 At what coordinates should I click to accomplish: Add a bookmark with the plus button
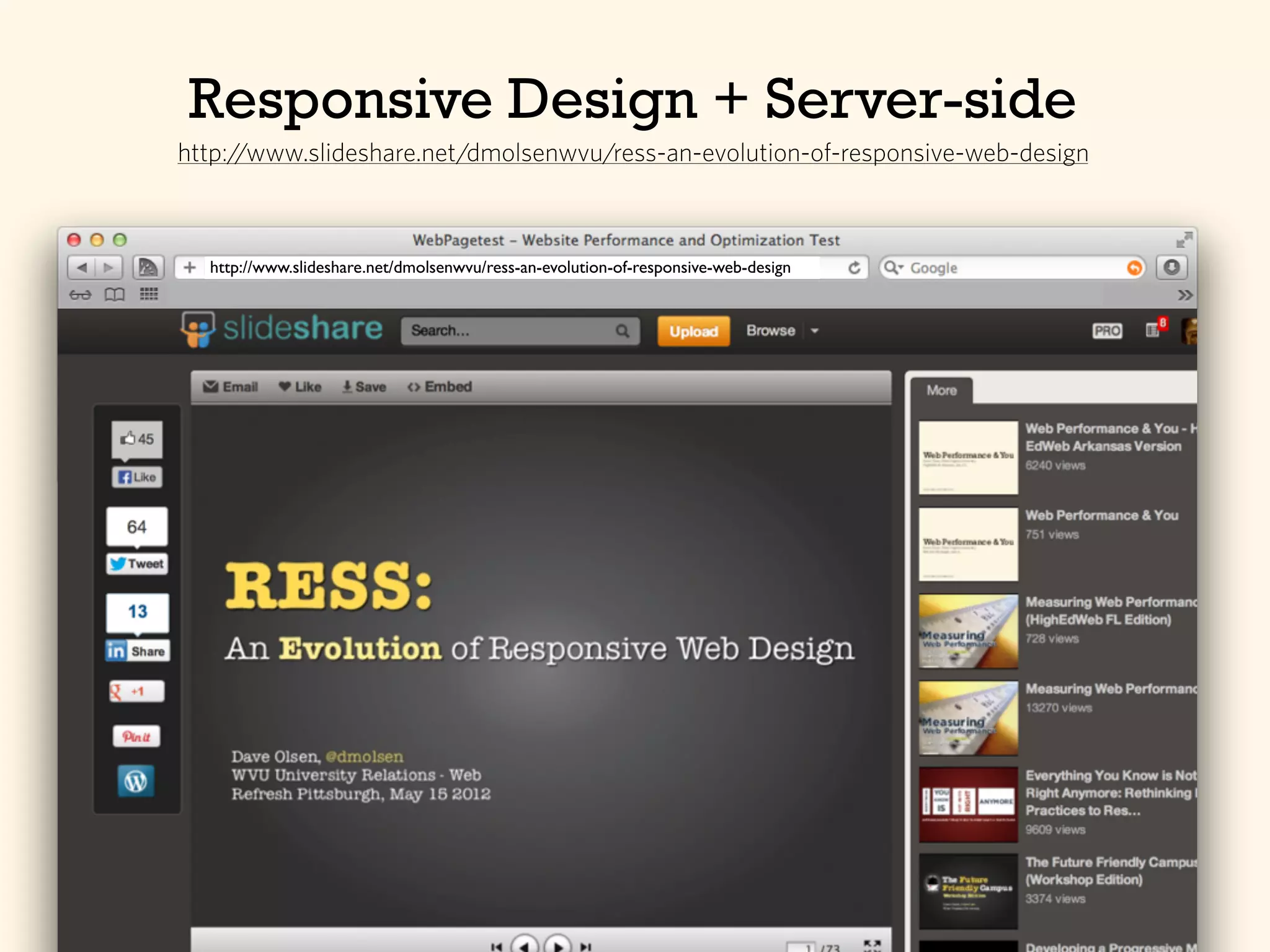click(x=190, y=267)
